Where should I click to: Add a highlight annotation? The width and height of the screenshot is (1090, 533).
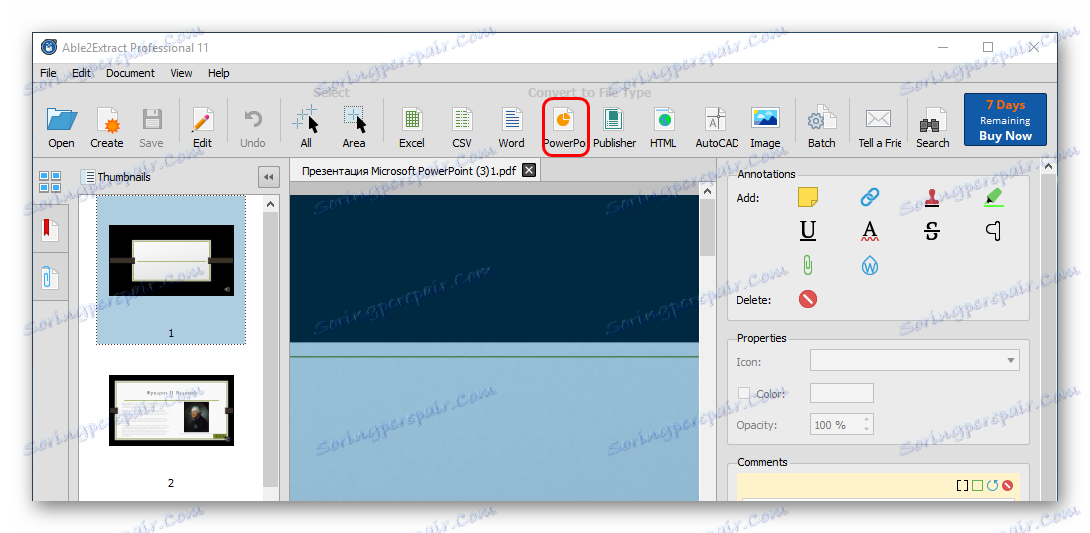(995, 197)
